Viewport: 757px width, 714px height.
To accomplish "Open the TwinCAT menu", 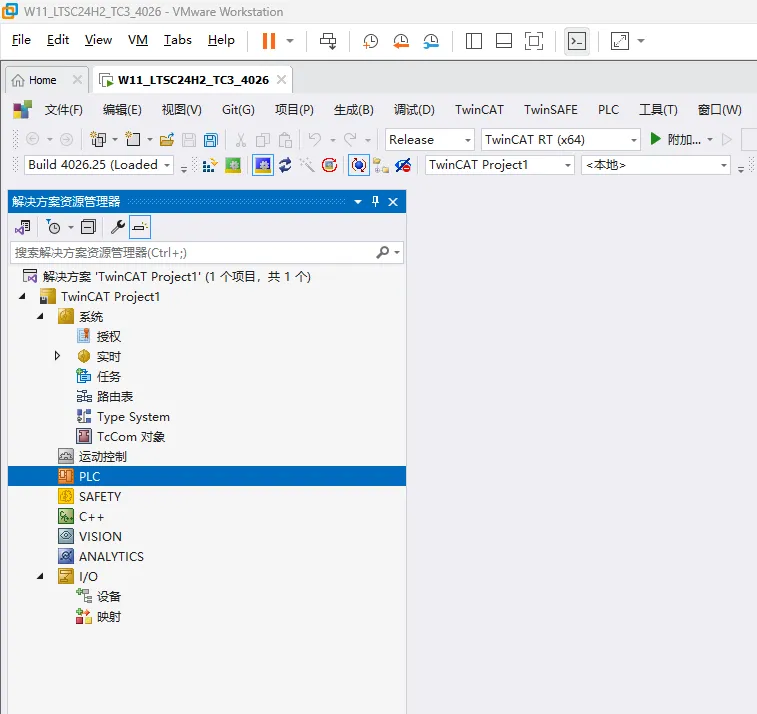I will point(479,110).
